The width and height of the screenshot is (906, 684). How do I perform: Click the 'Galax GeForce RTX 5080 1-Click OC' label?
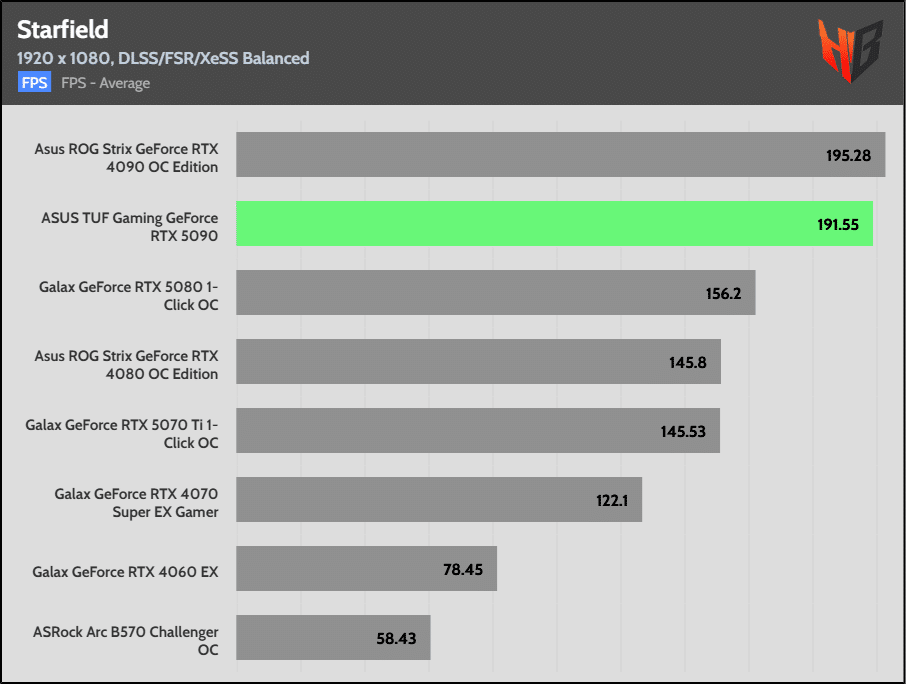coord(129,296)
